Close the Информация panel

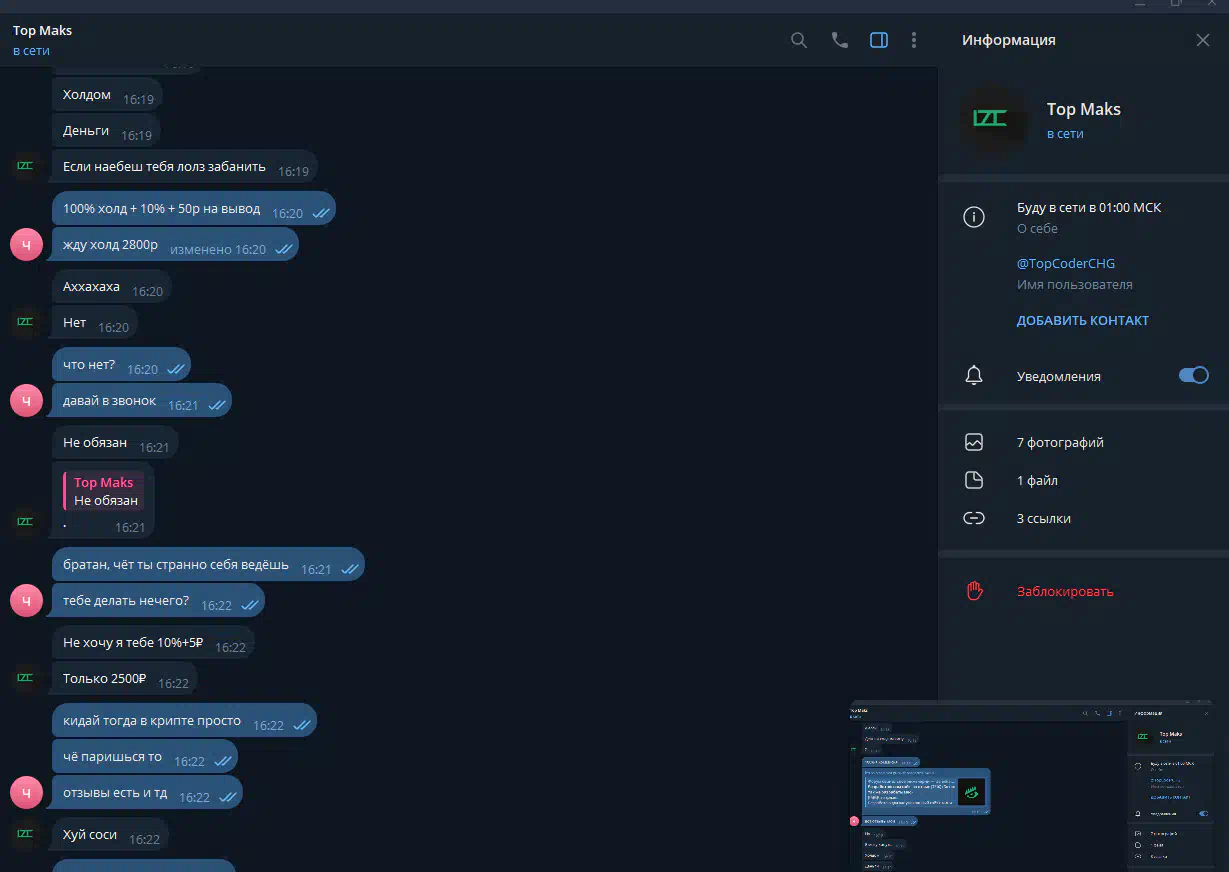[1203, 40]
